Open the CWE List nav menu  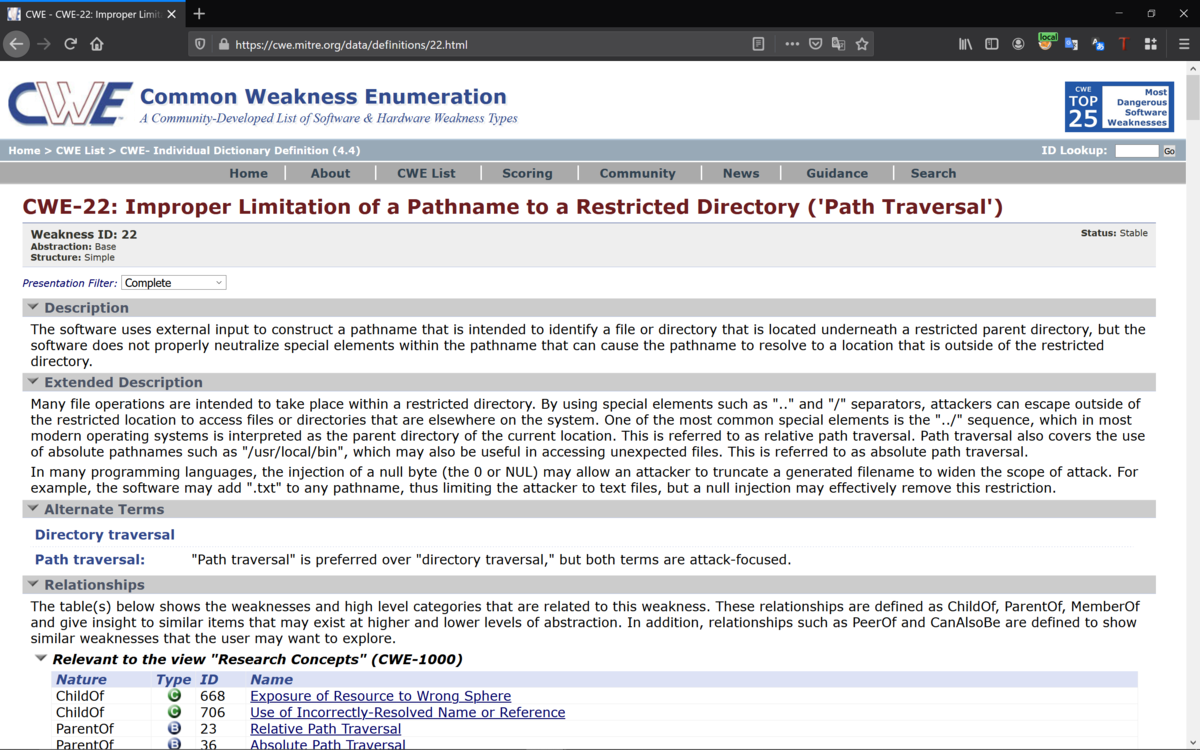(x=426, y=173)
